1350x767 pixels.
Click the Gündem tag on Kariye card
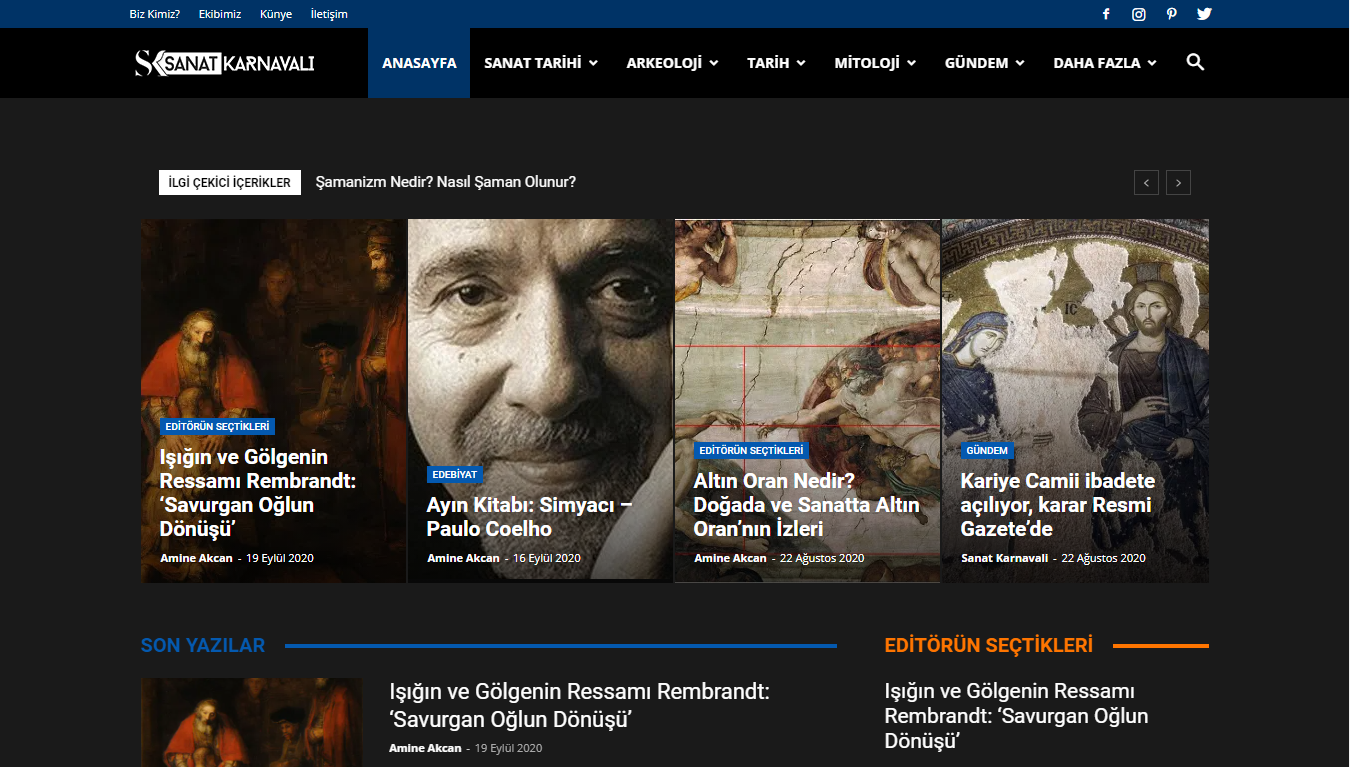point(987,450)
